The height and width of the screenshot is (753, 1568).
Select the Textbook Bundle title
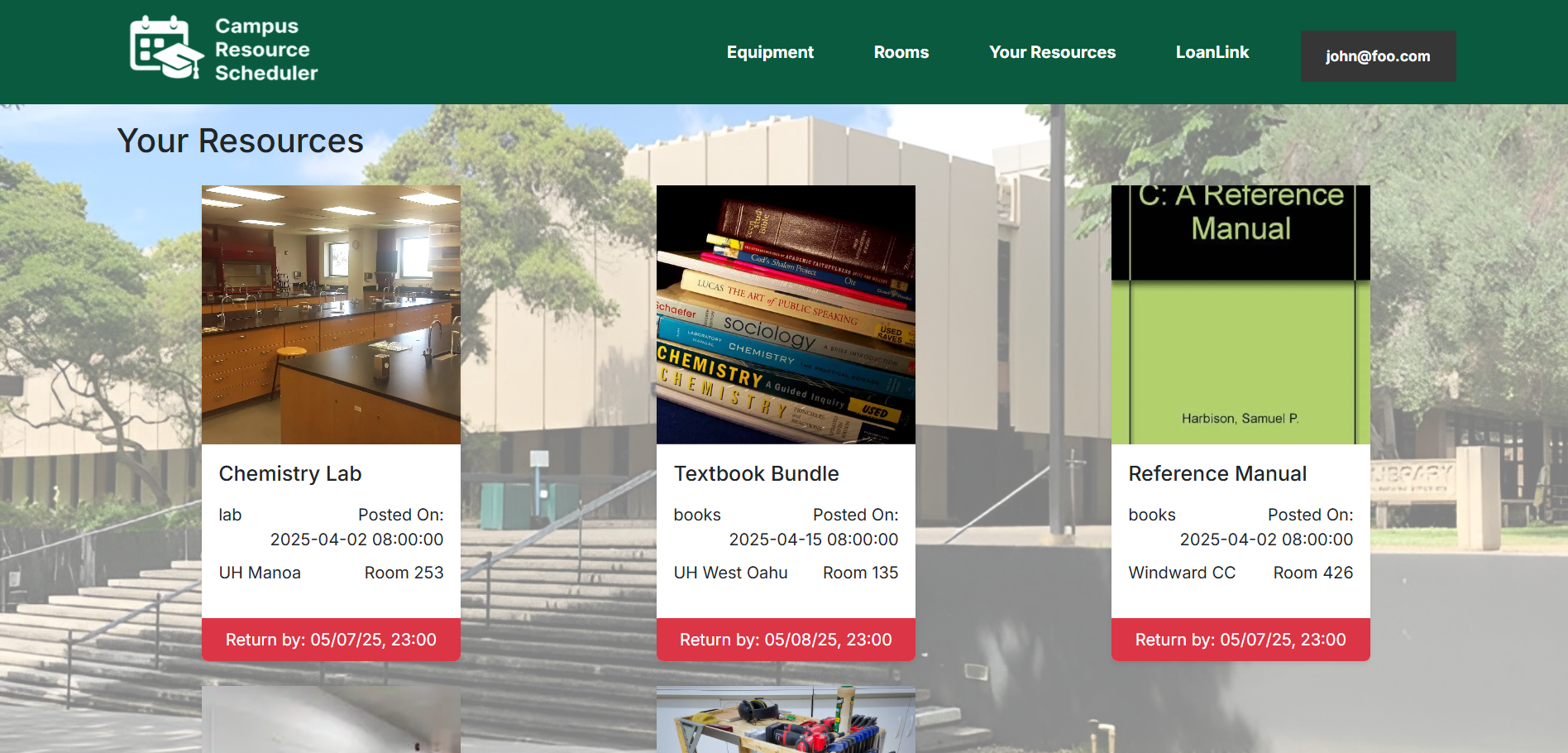click(756, 473)
